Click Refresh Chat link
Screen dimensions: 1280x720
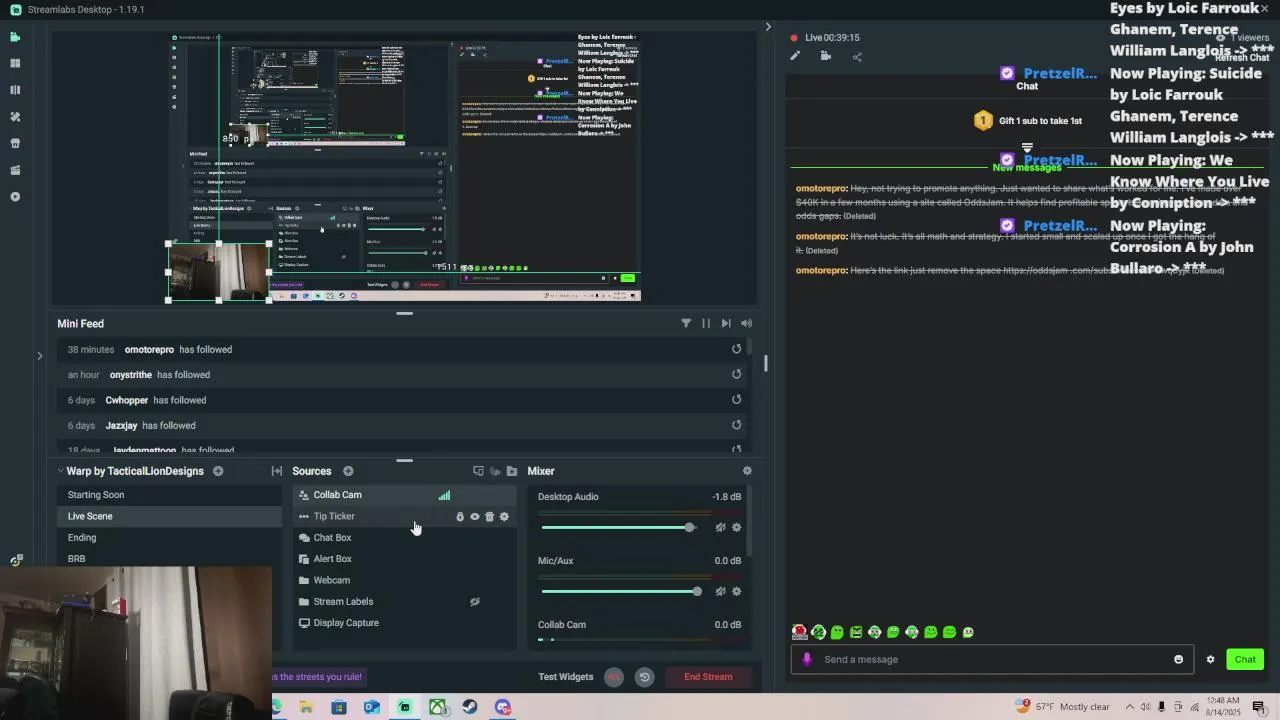[x=1243, y=58]
